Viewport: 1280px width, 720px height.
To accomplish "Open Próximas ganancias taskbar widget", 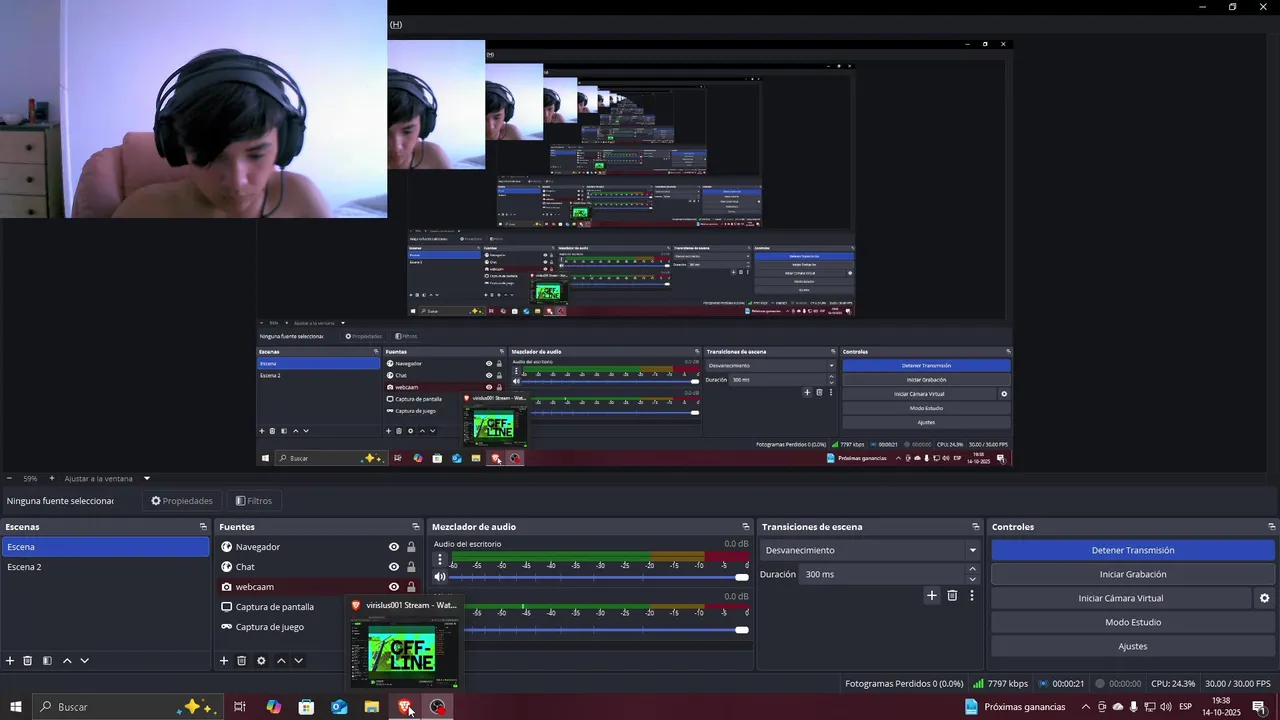I will [1016, 707].
